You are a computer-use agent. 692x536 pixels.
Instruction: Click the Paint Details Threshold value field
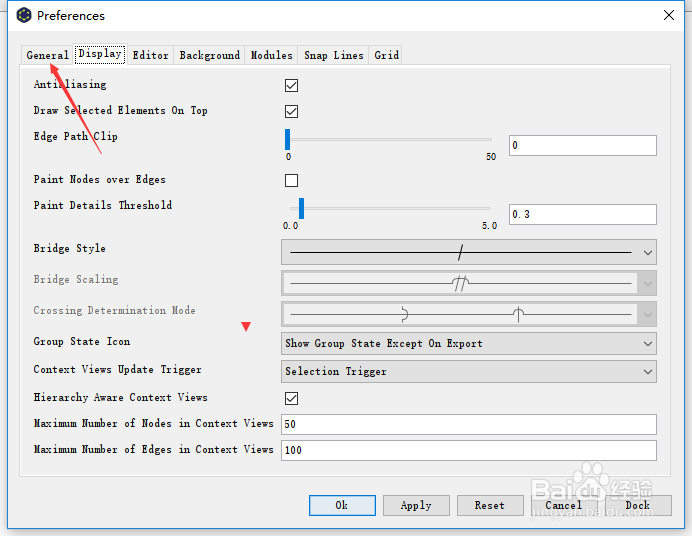(x=583, y=214)
